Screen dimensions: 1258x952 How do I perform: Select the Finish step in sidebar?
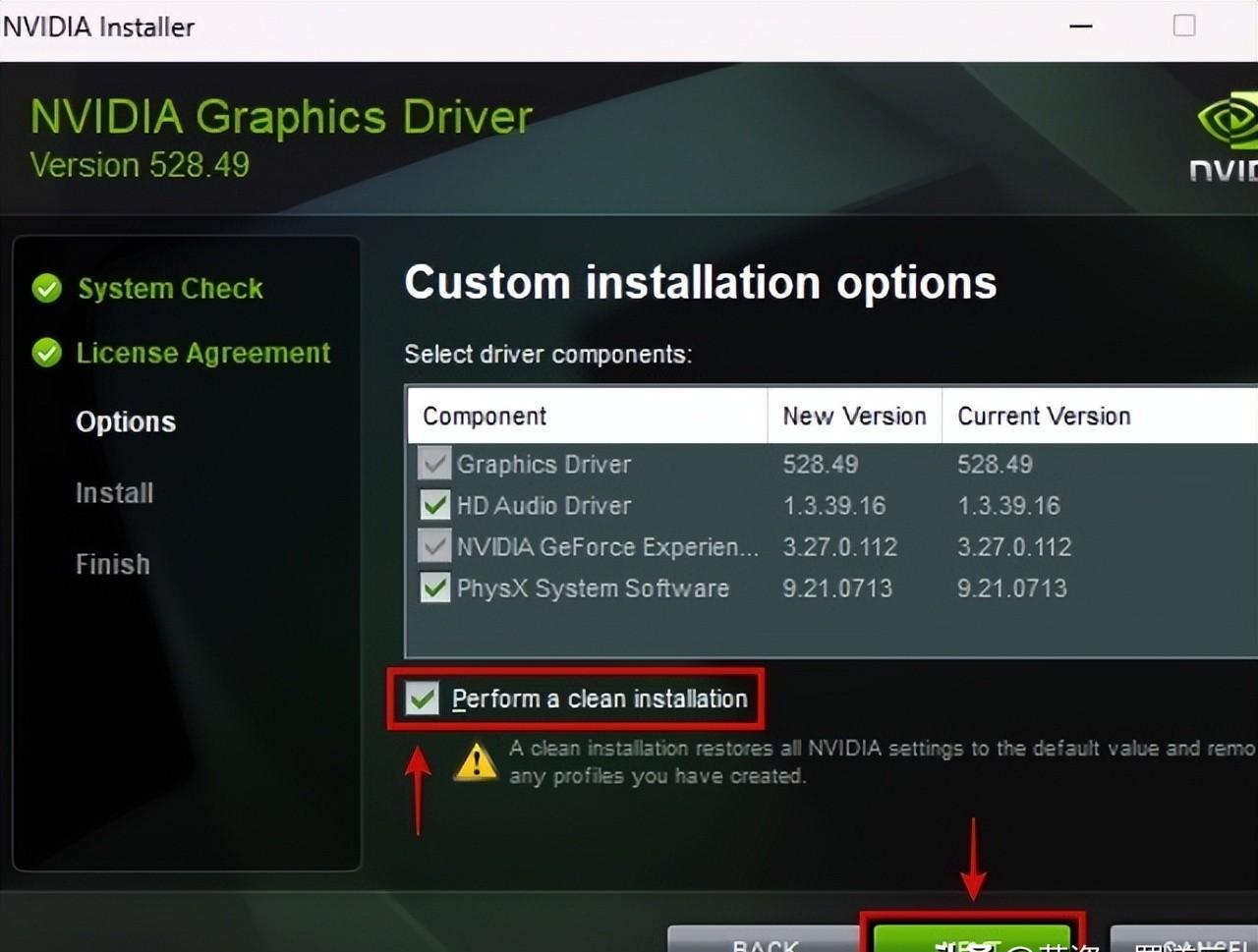tap(113, 564)
